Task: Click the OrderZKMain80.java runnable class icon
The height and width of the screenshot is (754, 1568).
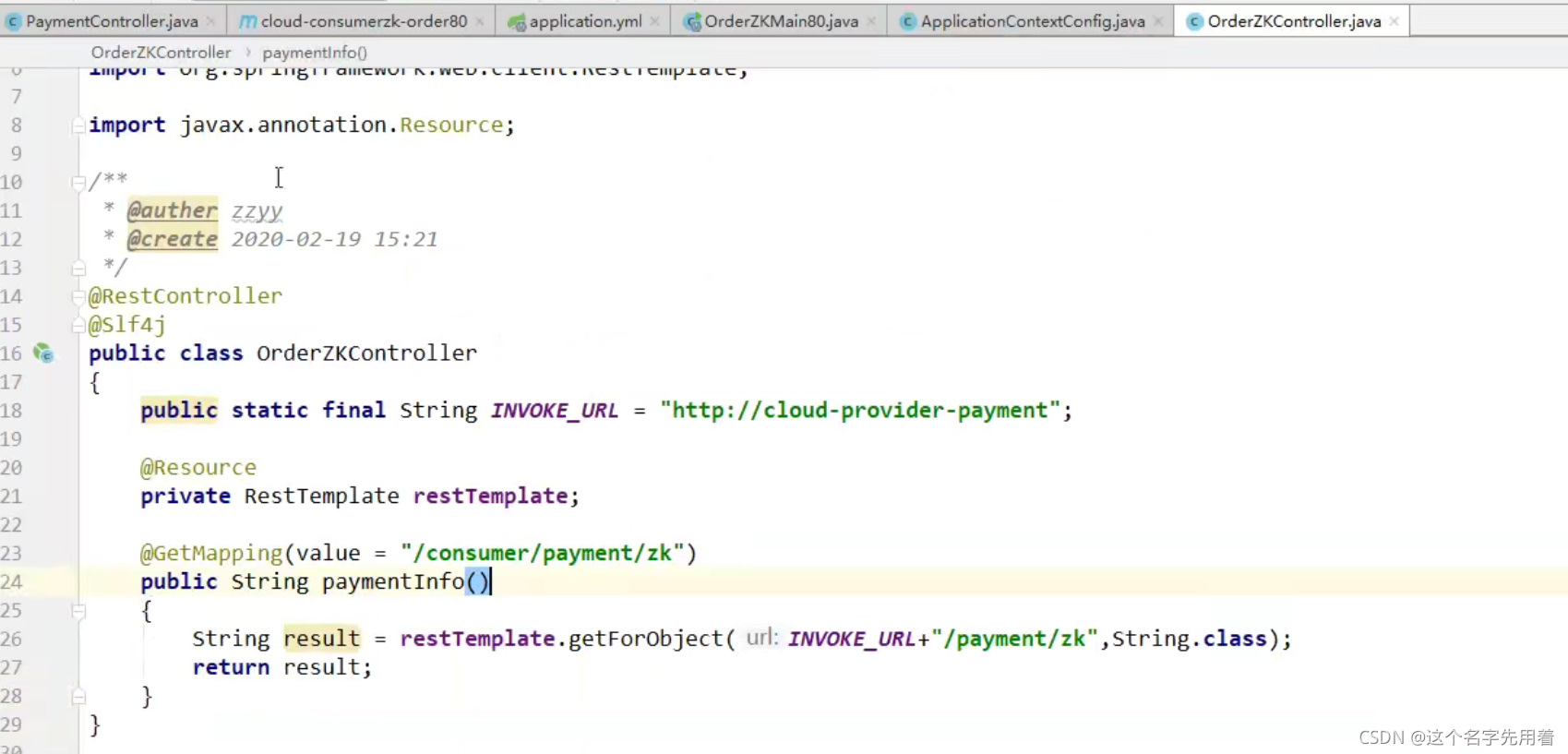Action: [692, 21]
